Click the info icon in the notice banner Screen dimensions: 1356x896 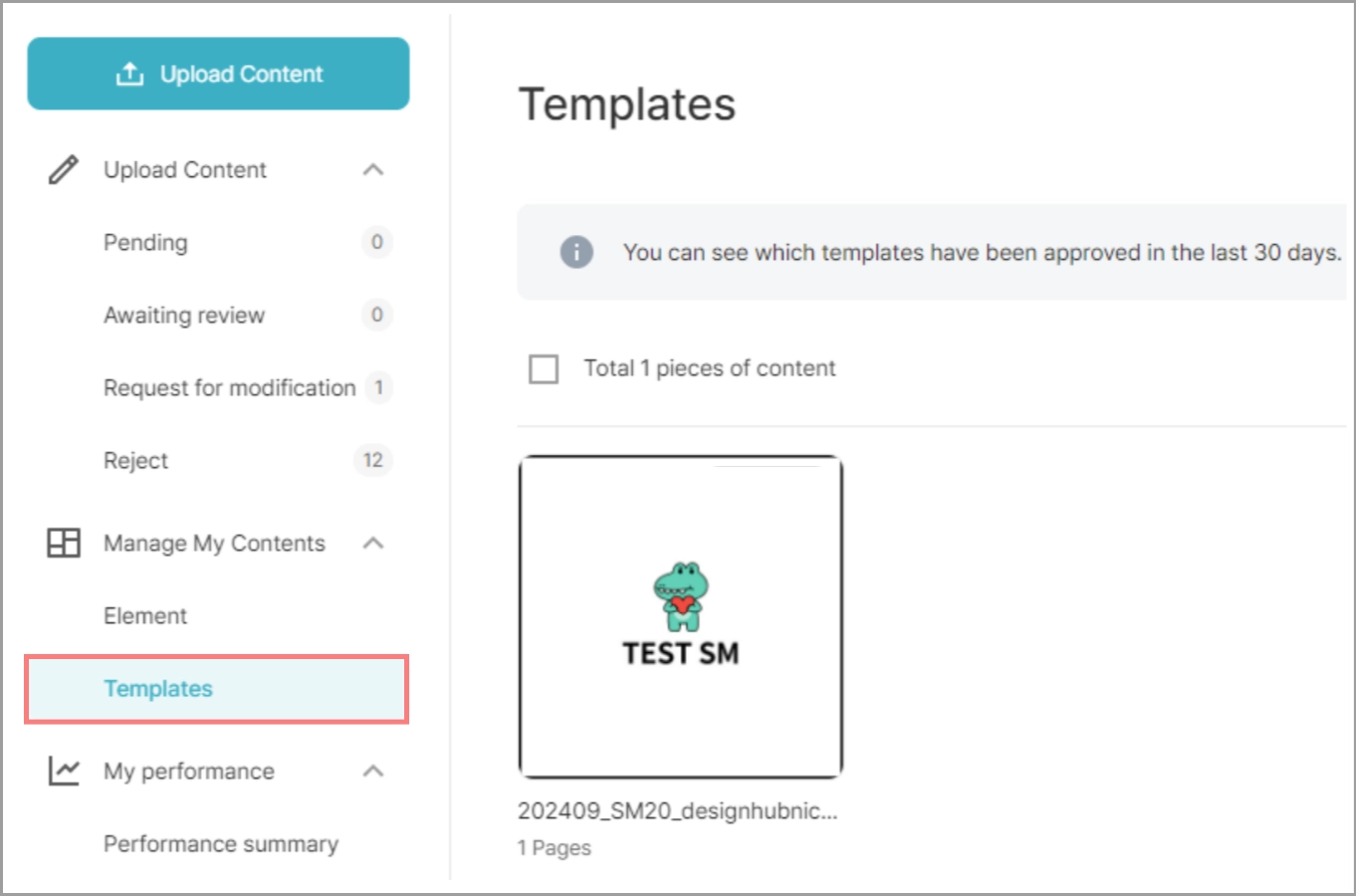(576, 252)
